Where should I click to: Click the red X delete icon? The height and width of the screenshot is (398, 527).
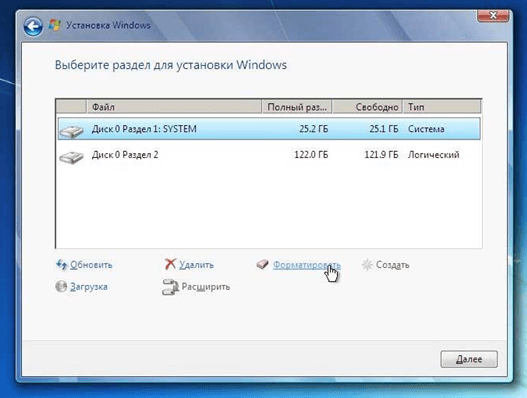[170, 264]
